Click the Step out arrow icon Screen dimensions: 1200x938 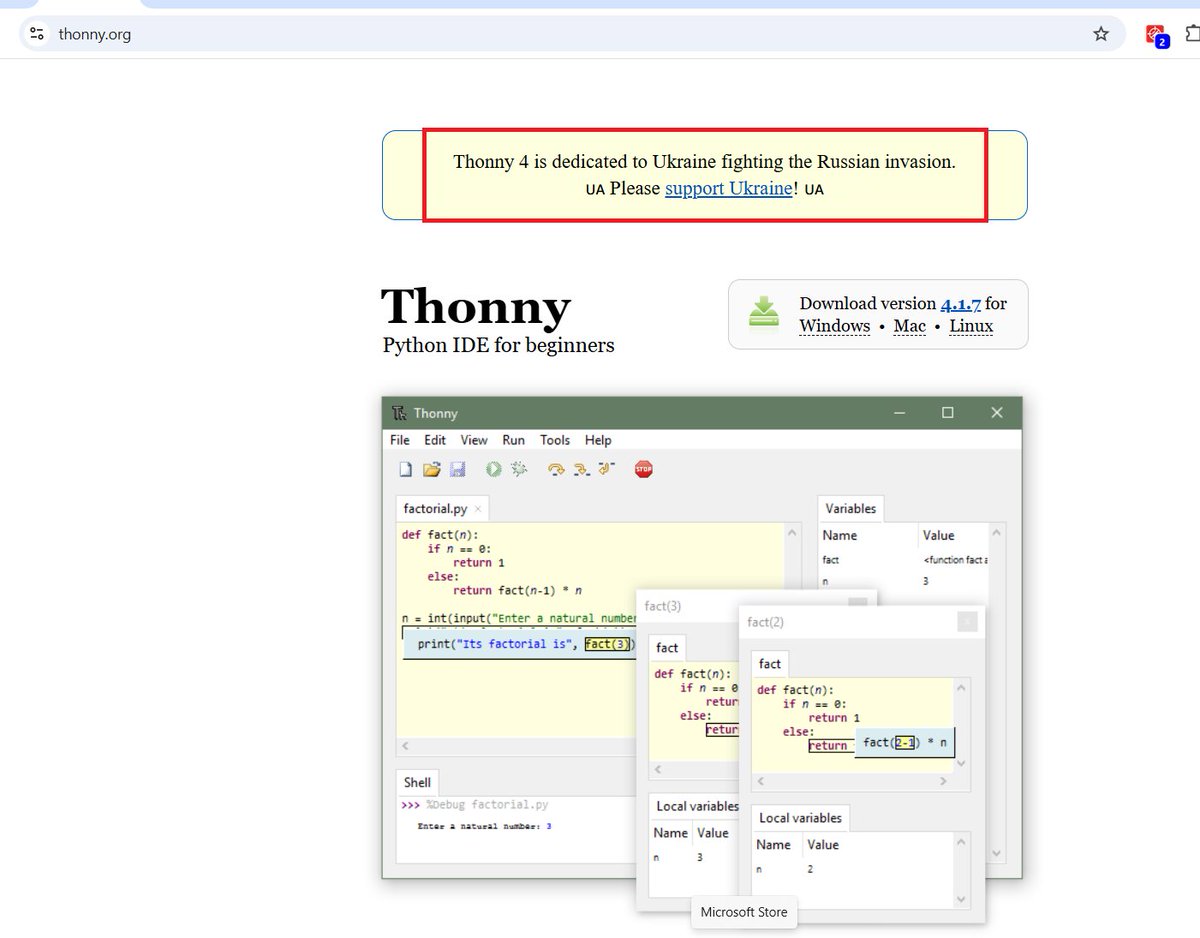coord(607,469)
